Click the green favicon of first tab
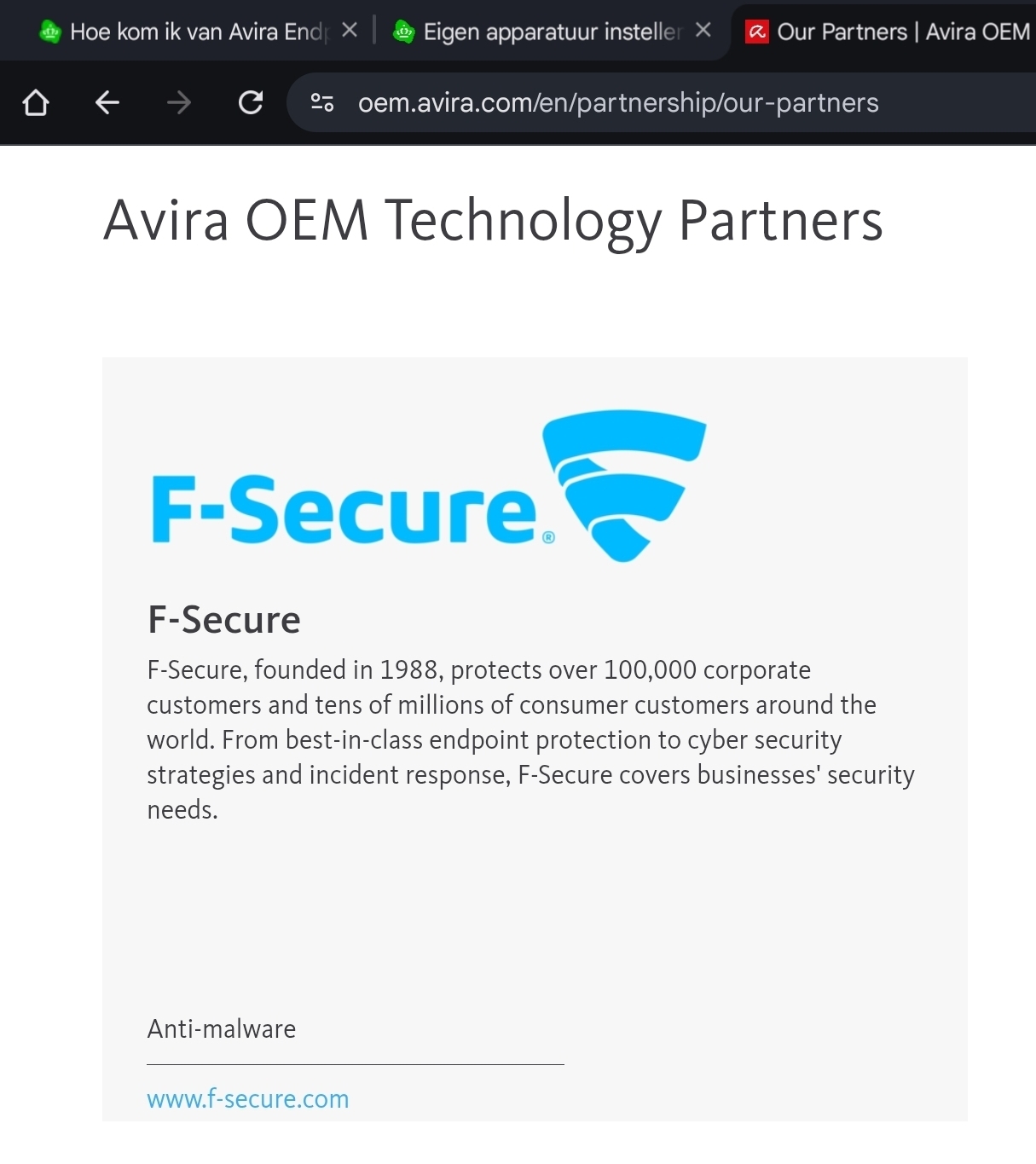1036x1164 pixels. coord(50,32)
